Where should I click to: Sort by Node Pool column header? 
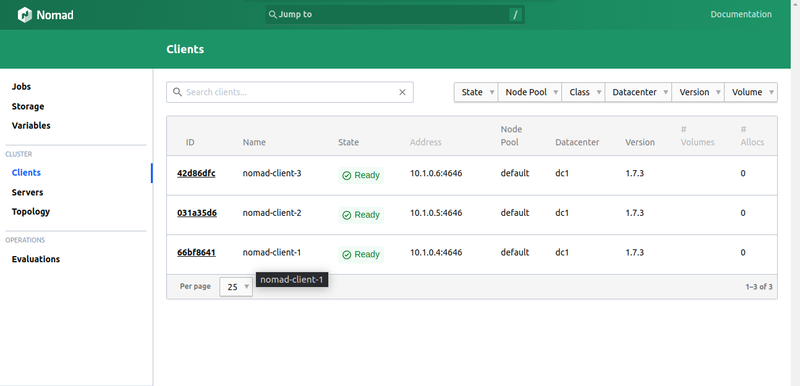tap(511, 136)
